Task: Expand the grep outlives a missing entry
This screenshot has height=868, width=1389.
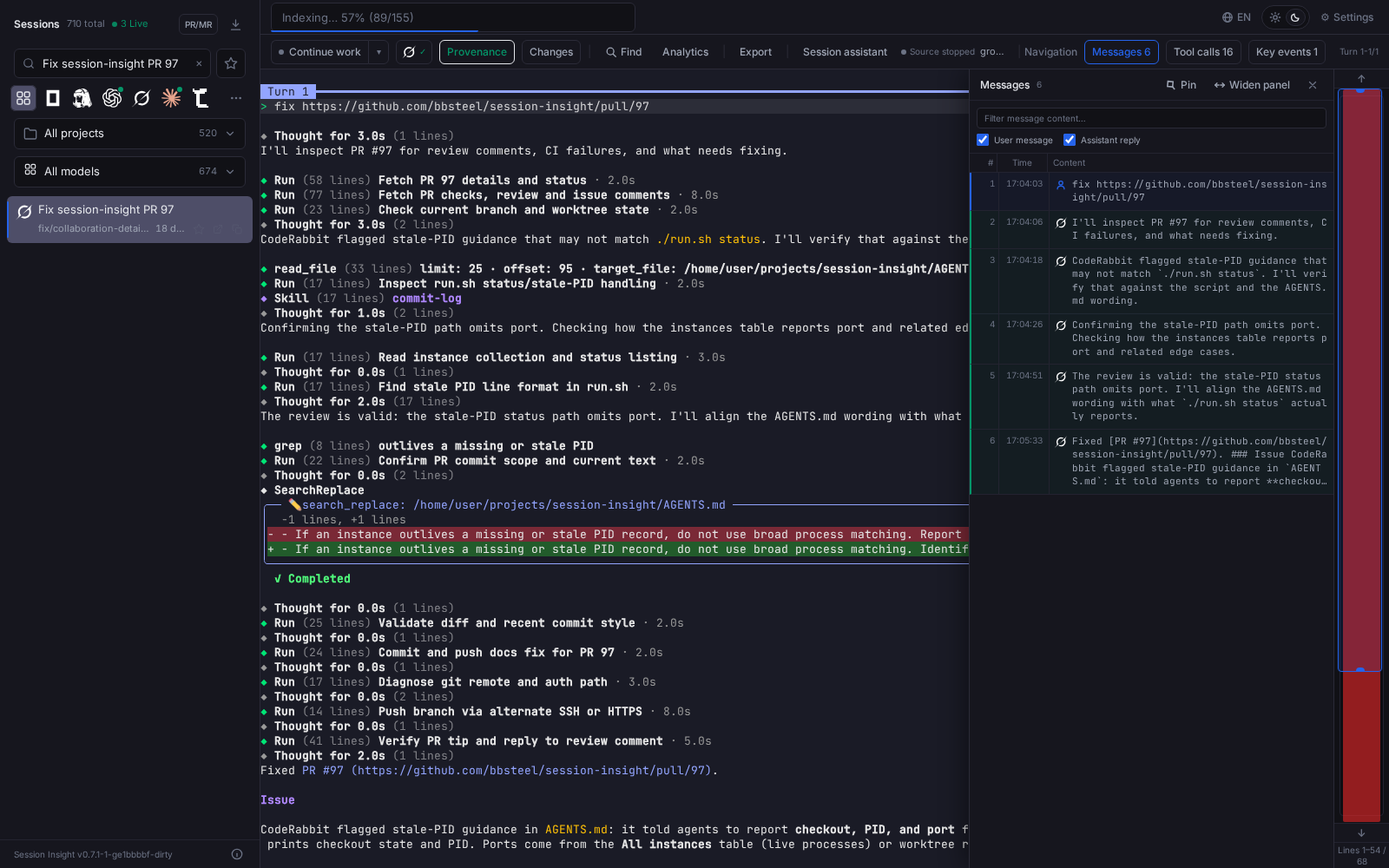Action: 427,446
